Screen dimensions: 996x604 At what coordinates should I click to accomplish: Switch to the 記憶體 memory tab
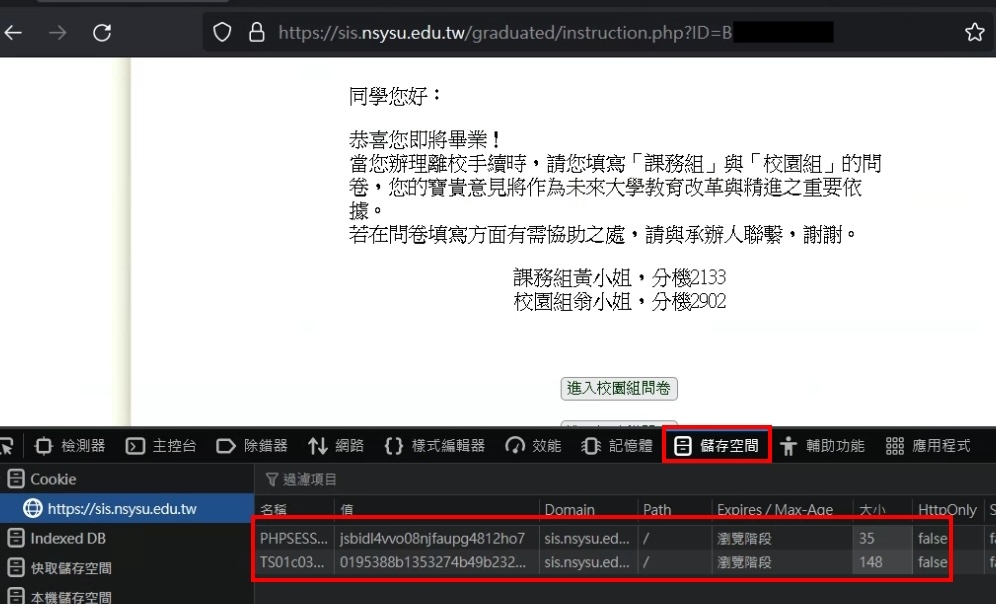point(617,446)
